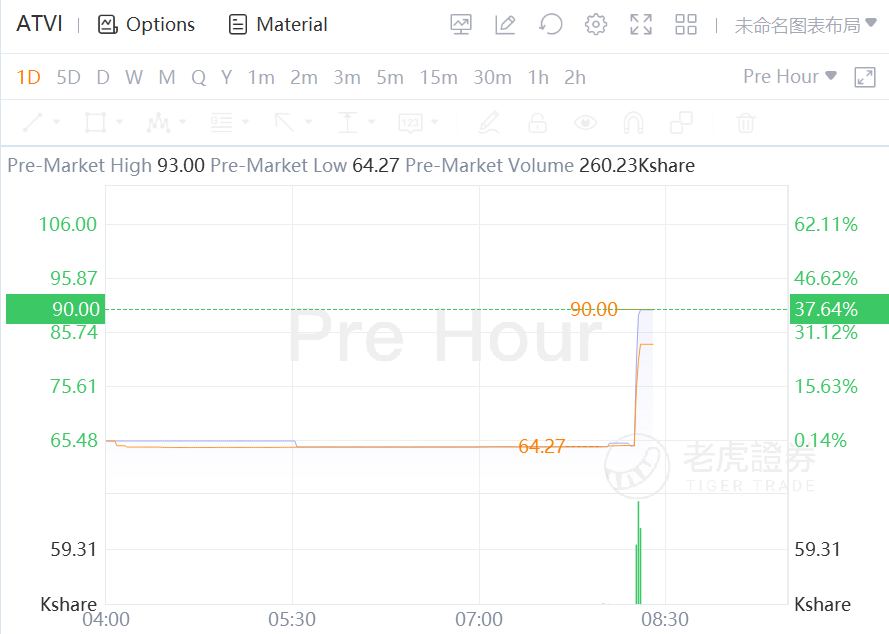Viewport: 889px width, 634px height.
Task: Open the grid layout icon
Action: (x=686, y=25)
